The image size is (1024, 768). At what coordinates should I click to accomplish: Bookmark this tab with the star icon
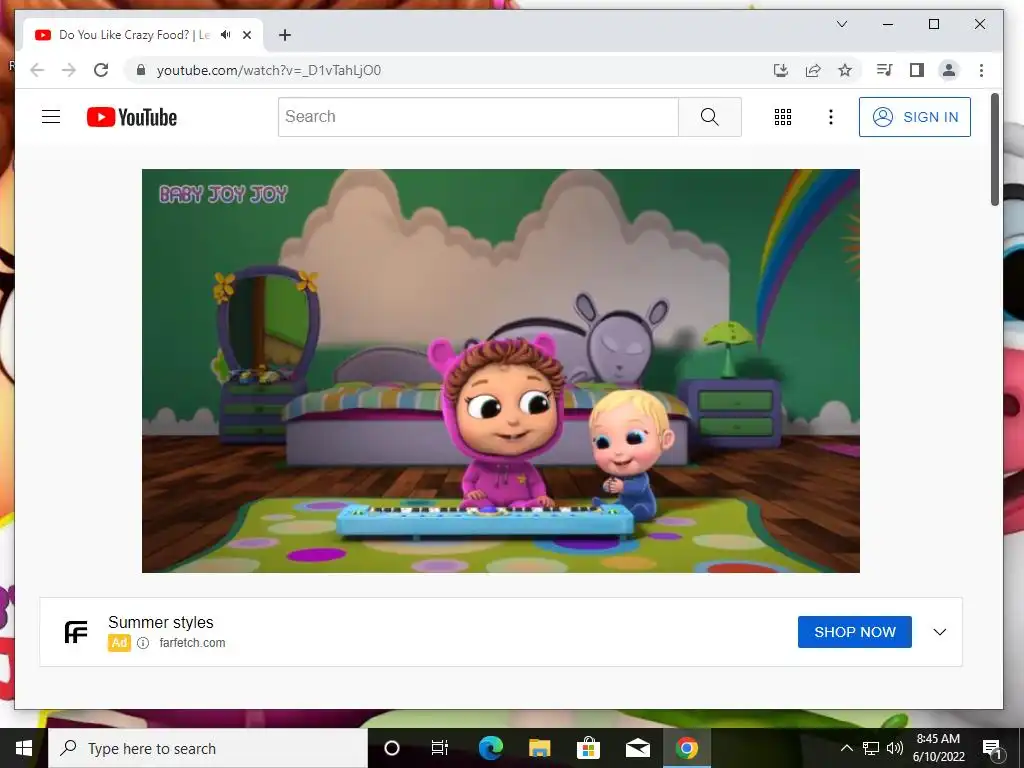(845, 70)
